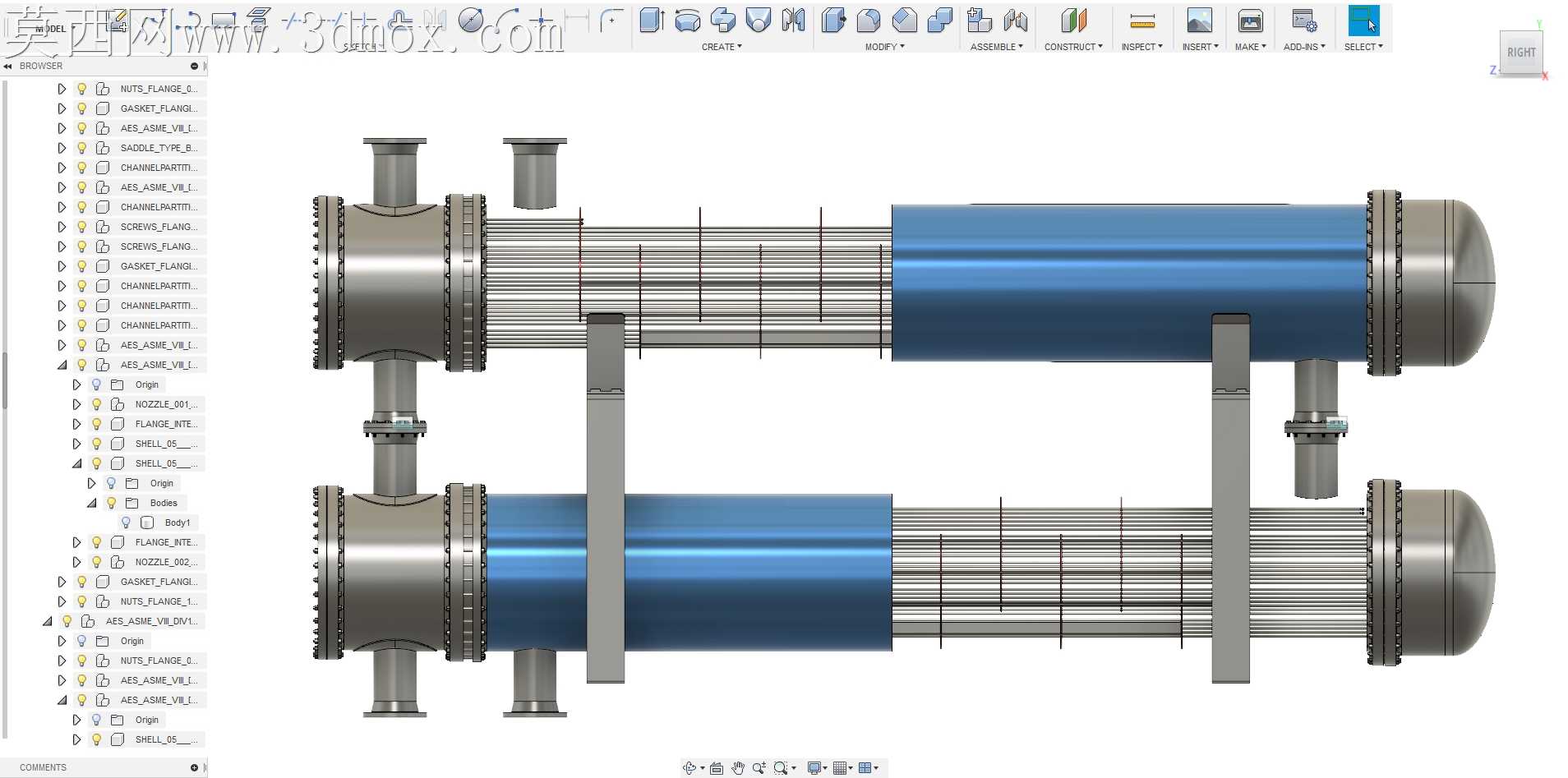Viewport: 1568px width, 778px height.
Task: Click the Create Sketch icon
Action: pyautogui.click(x=118, y=21)
